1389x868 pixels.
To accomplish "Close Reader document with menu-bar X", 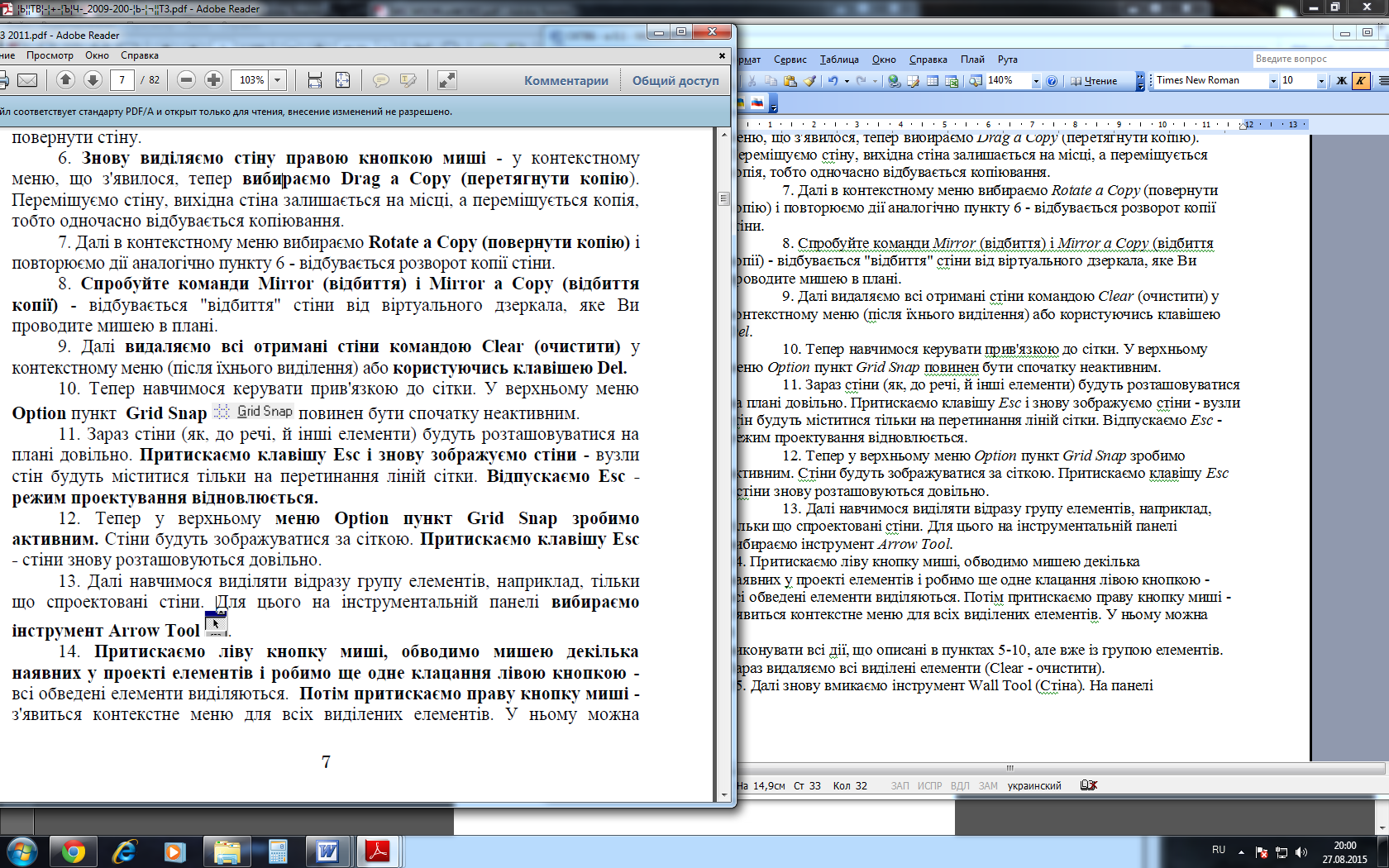I will click(x=722, y=55).
